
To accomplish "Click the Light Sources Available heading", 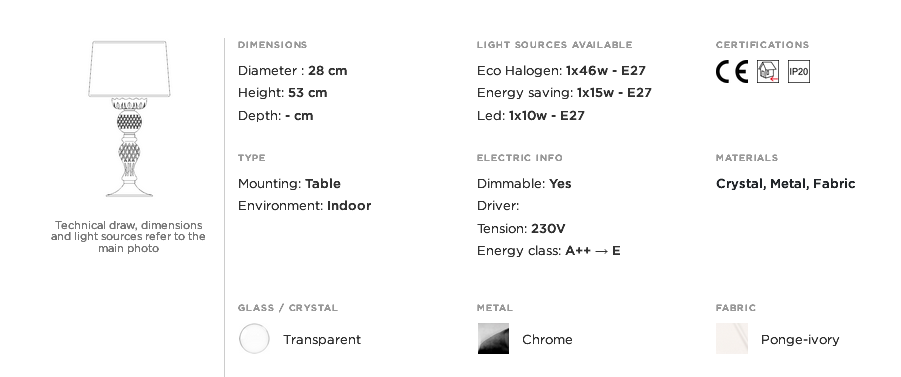I will coord(555,45).
